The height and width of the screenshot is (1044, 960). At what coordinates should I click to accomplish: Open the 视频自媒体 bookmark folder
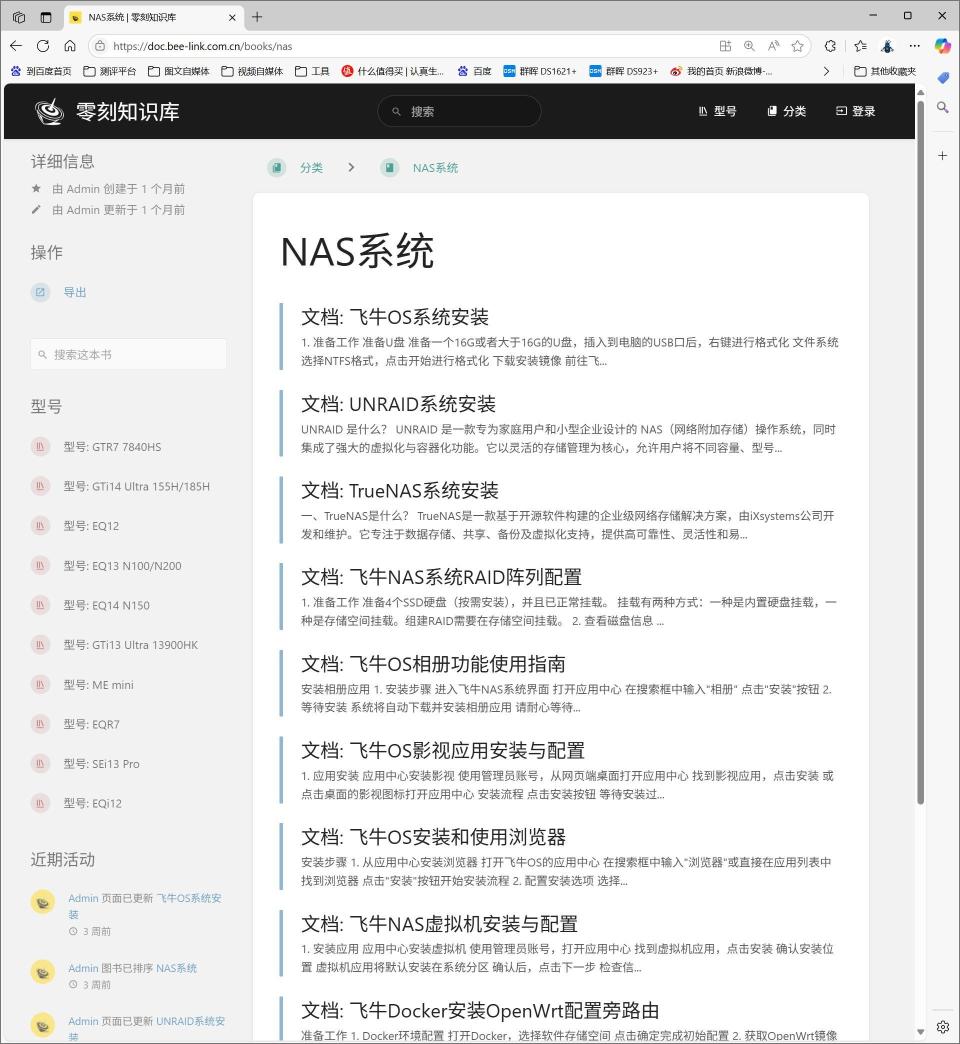point(252,71)
